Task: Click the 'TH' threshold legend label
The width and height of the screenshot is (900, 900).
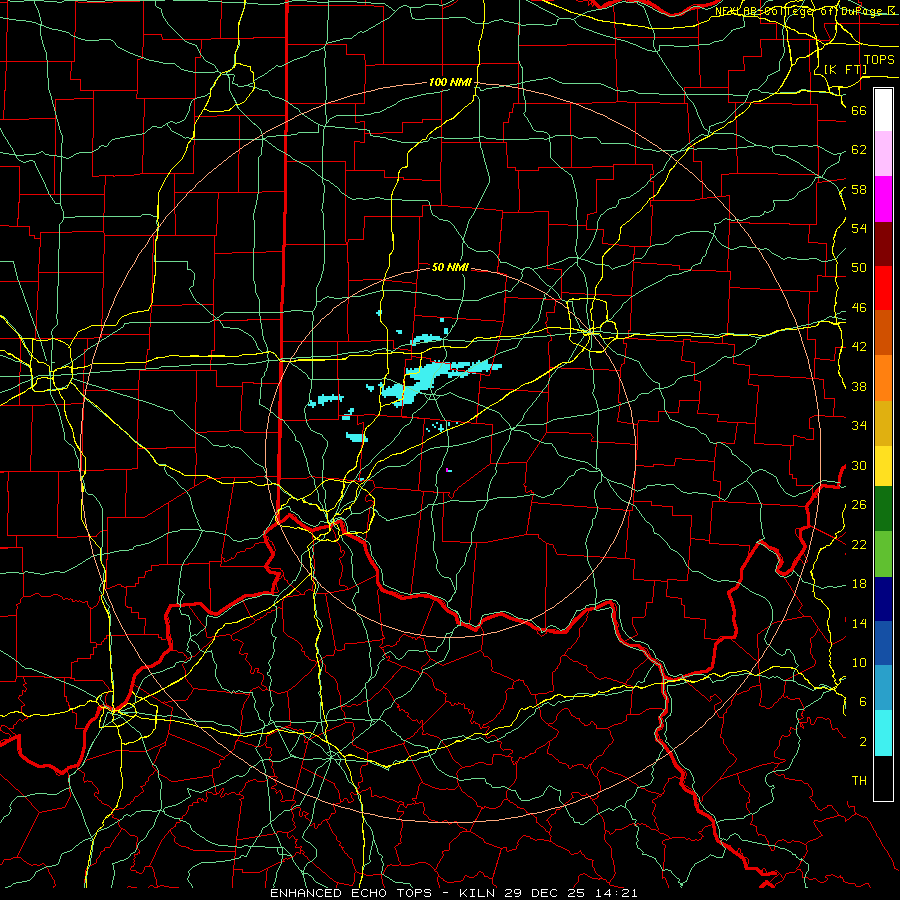Action: point(859,781)
